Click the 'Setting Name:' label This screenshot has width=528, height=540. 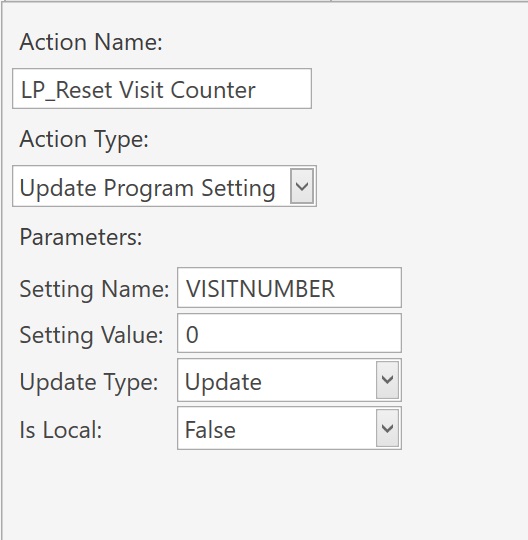coord(94,289)
